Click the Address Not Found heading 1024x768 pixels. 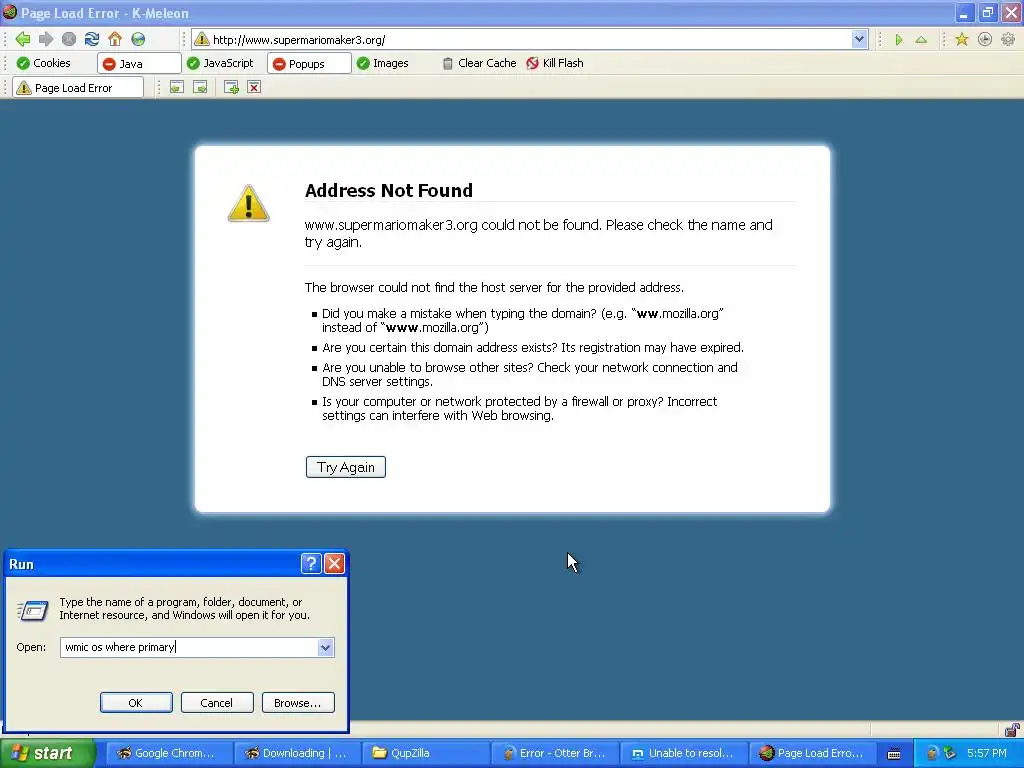click(389, 190)
